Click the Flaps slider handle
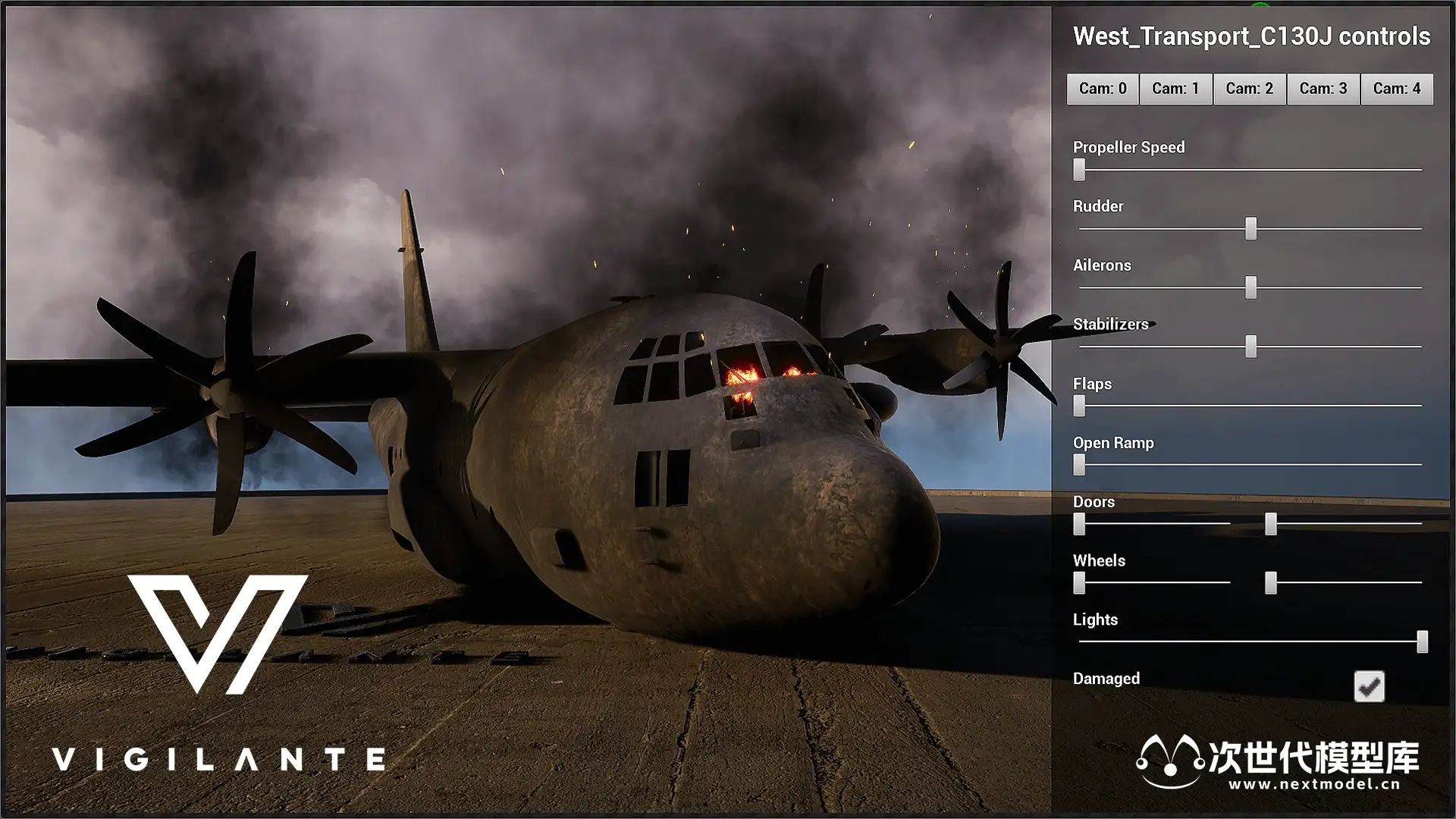This screenshot has height=819, width=1456. point(1079,406)
